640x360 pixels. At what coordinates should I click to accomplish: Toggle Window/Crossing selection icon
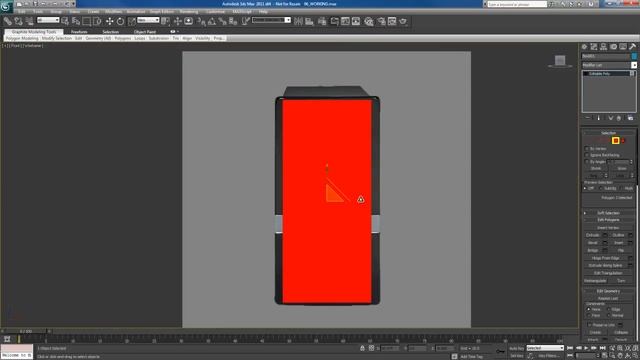(97, 21)
